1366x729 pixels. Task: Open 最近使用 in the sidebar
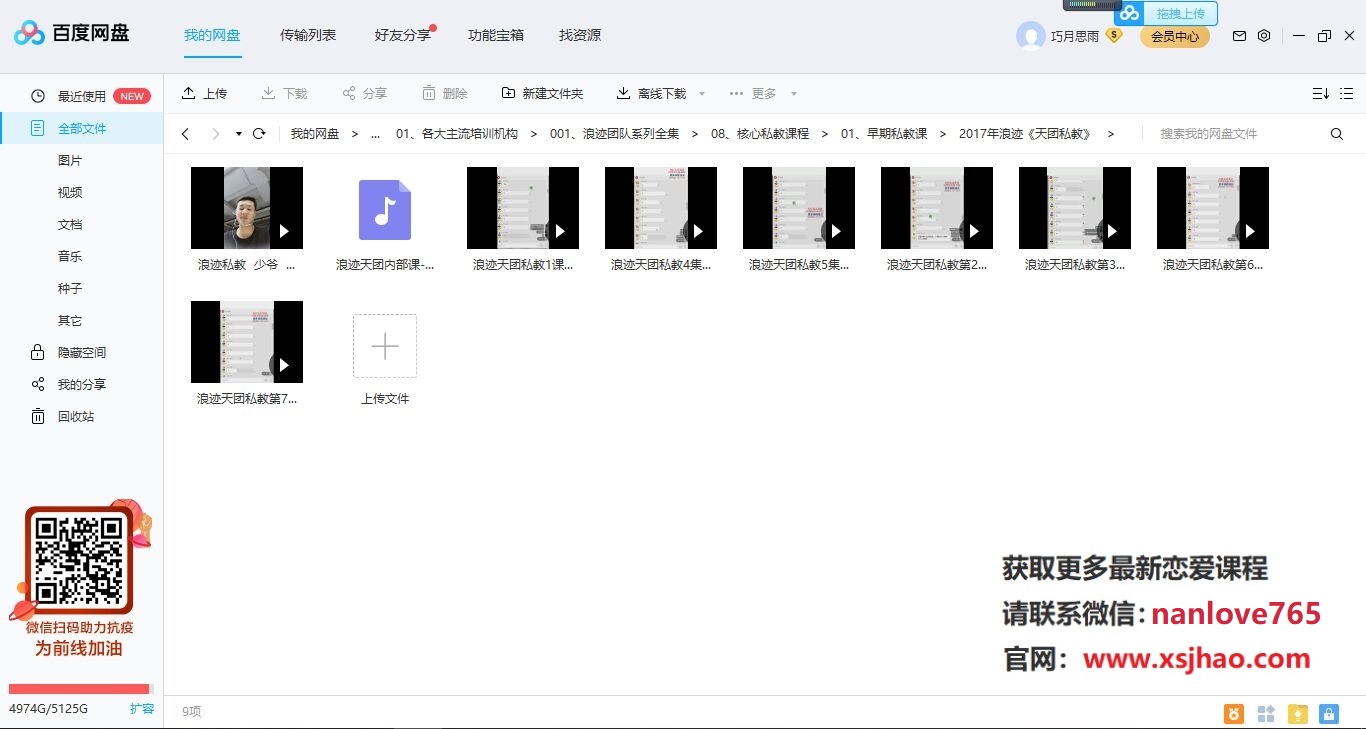tap(81, 96)
